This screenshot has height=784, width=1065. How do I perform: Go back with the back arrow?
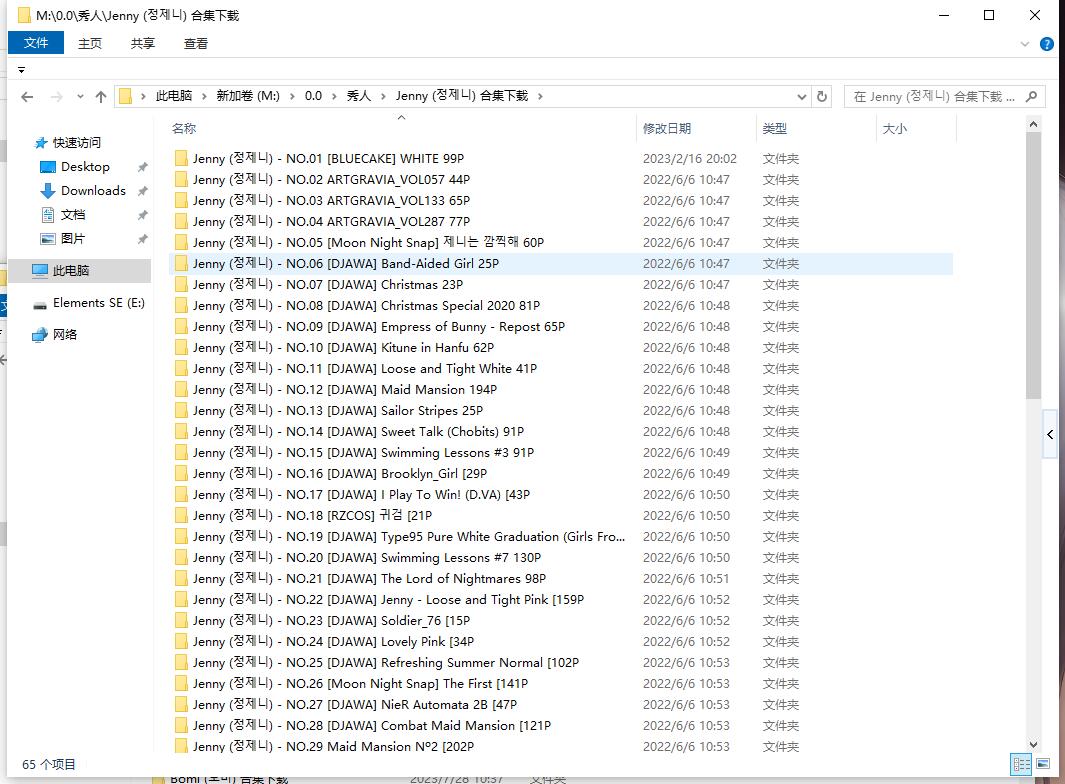click(27, 96)
